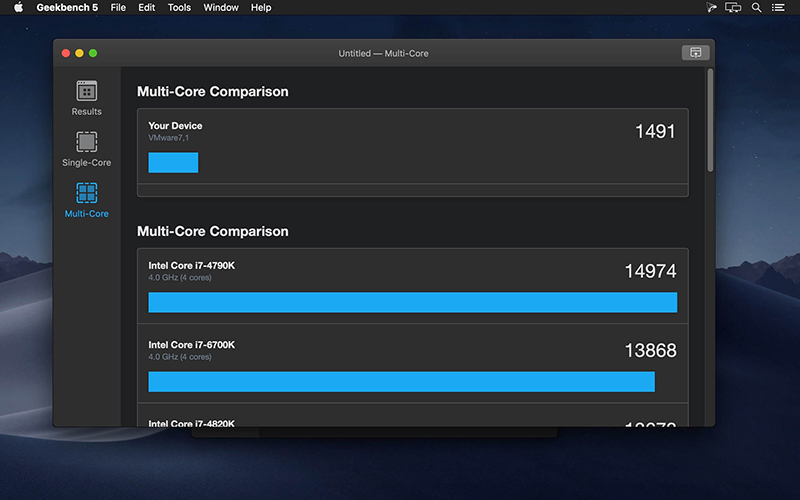
Task: Open the Window menu
Action: tap(221, 8)
